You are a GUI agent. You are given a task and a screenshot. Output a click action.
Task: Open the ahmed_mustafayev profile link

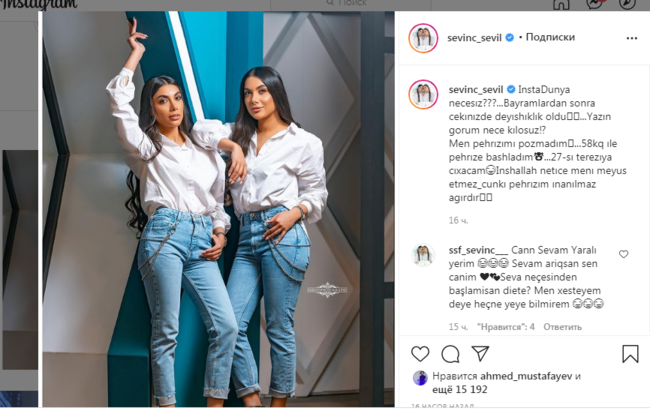click(x=526, y=376)
